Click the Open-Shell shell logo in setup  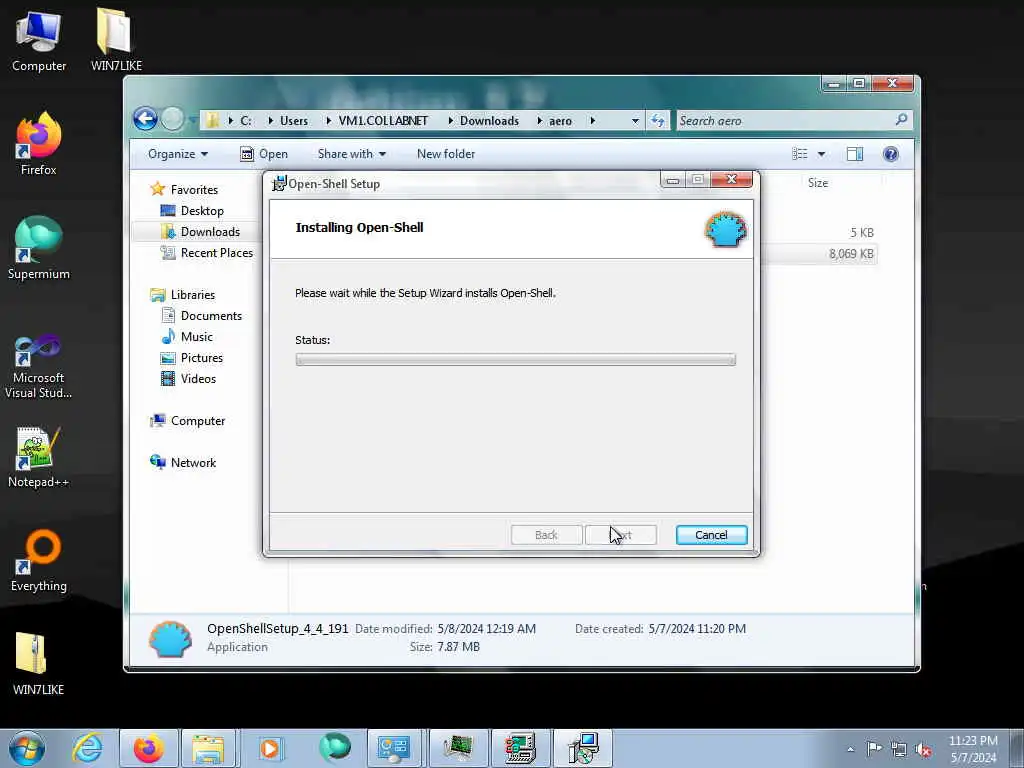point(725,229)
